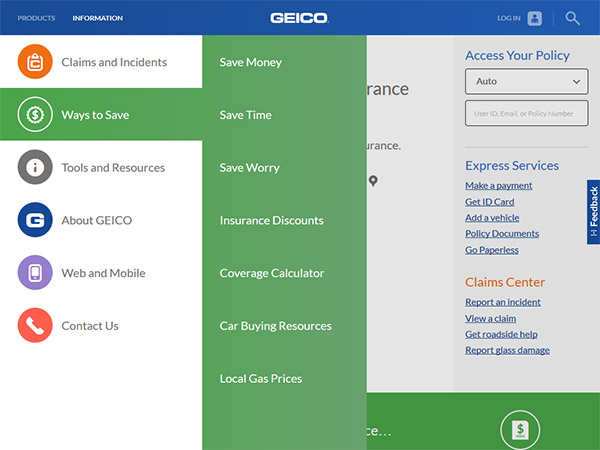The width and height of the screenshot is (600, 450).
Task: Select Ways to Save menu label
Action: tap(95, 115)
